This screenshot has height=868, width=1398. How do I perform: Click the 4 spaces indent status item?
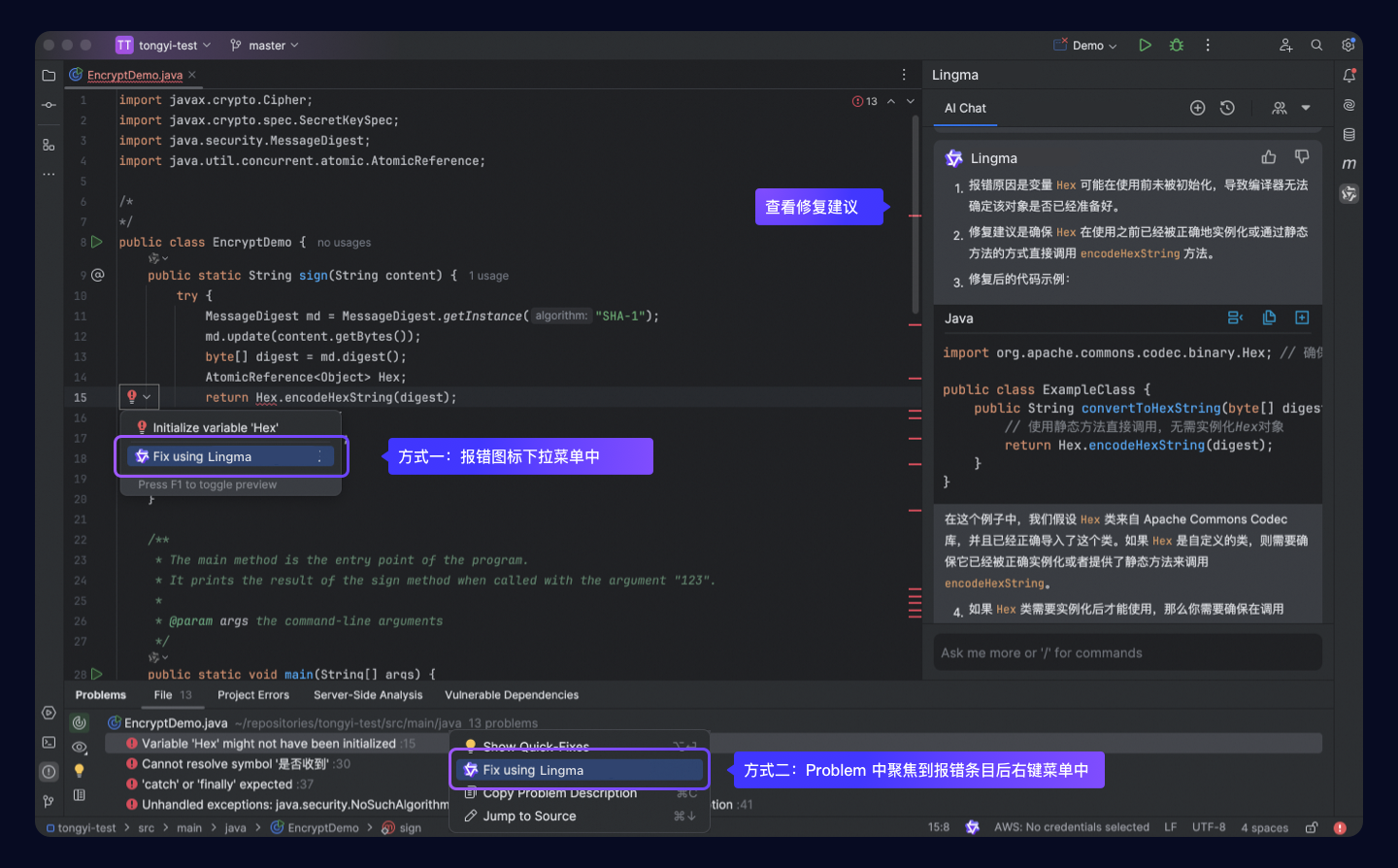[1265, 827]
